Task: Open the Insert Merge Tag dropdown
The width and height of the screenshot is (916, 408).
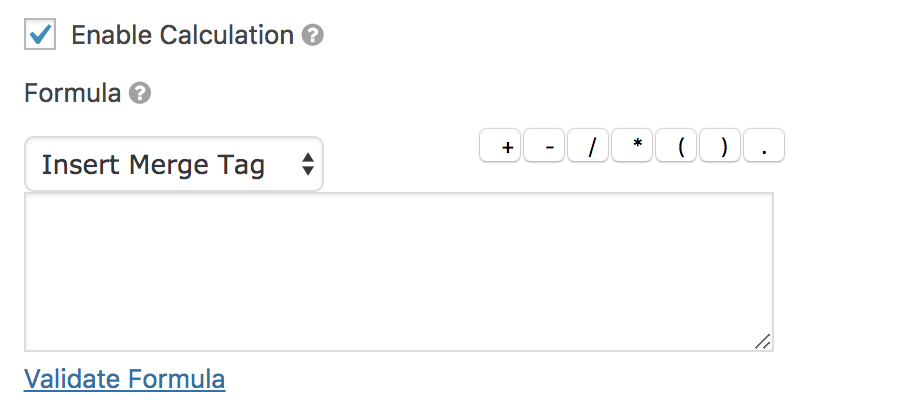Action: coord(174,164)
